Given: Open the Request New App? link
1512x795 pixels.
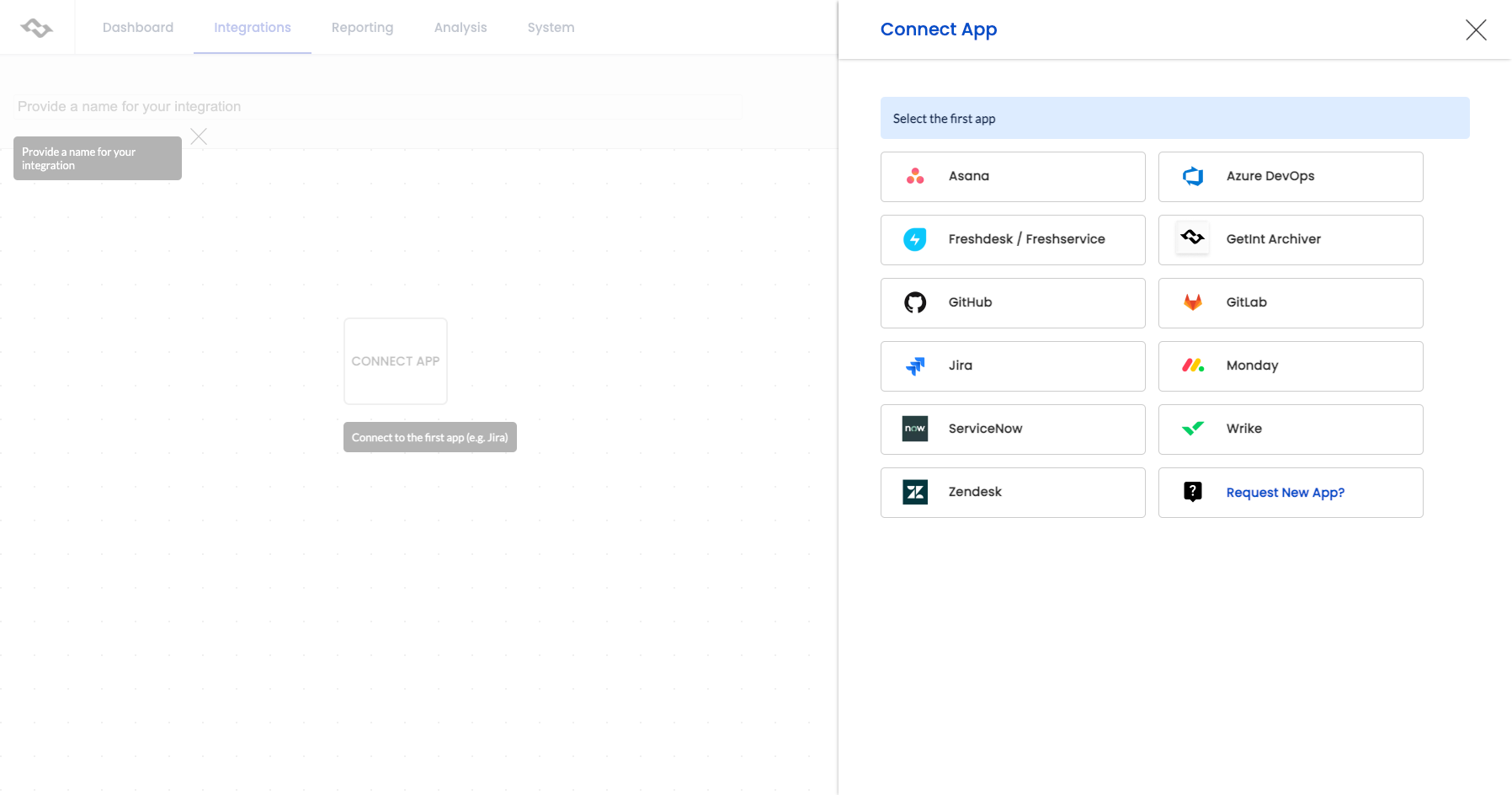Looking at the screenshot, I should [1286, 493].
